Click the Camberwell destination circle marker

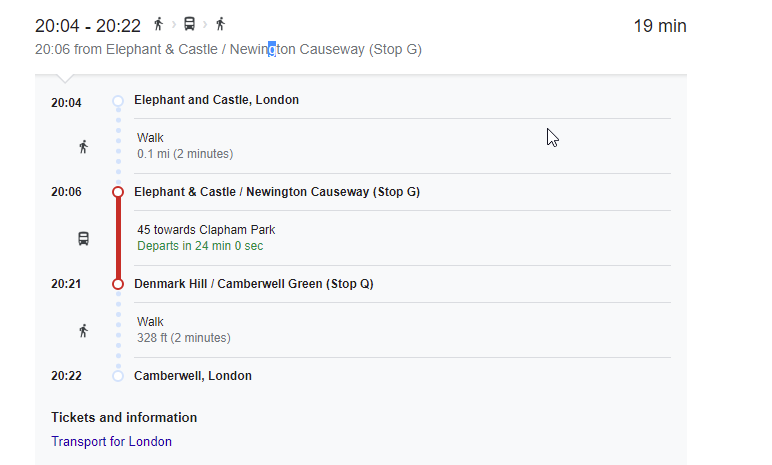point(118,376)
